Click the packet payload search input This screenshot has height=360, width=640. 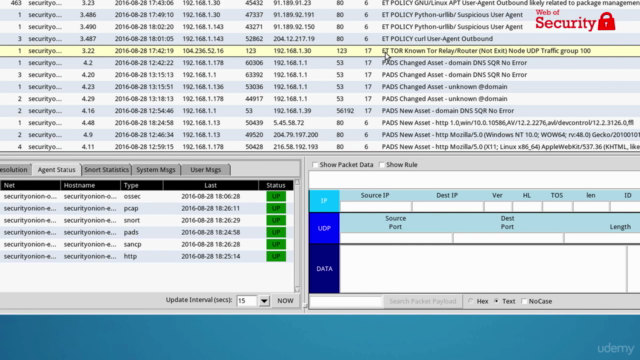coord(346,301)
